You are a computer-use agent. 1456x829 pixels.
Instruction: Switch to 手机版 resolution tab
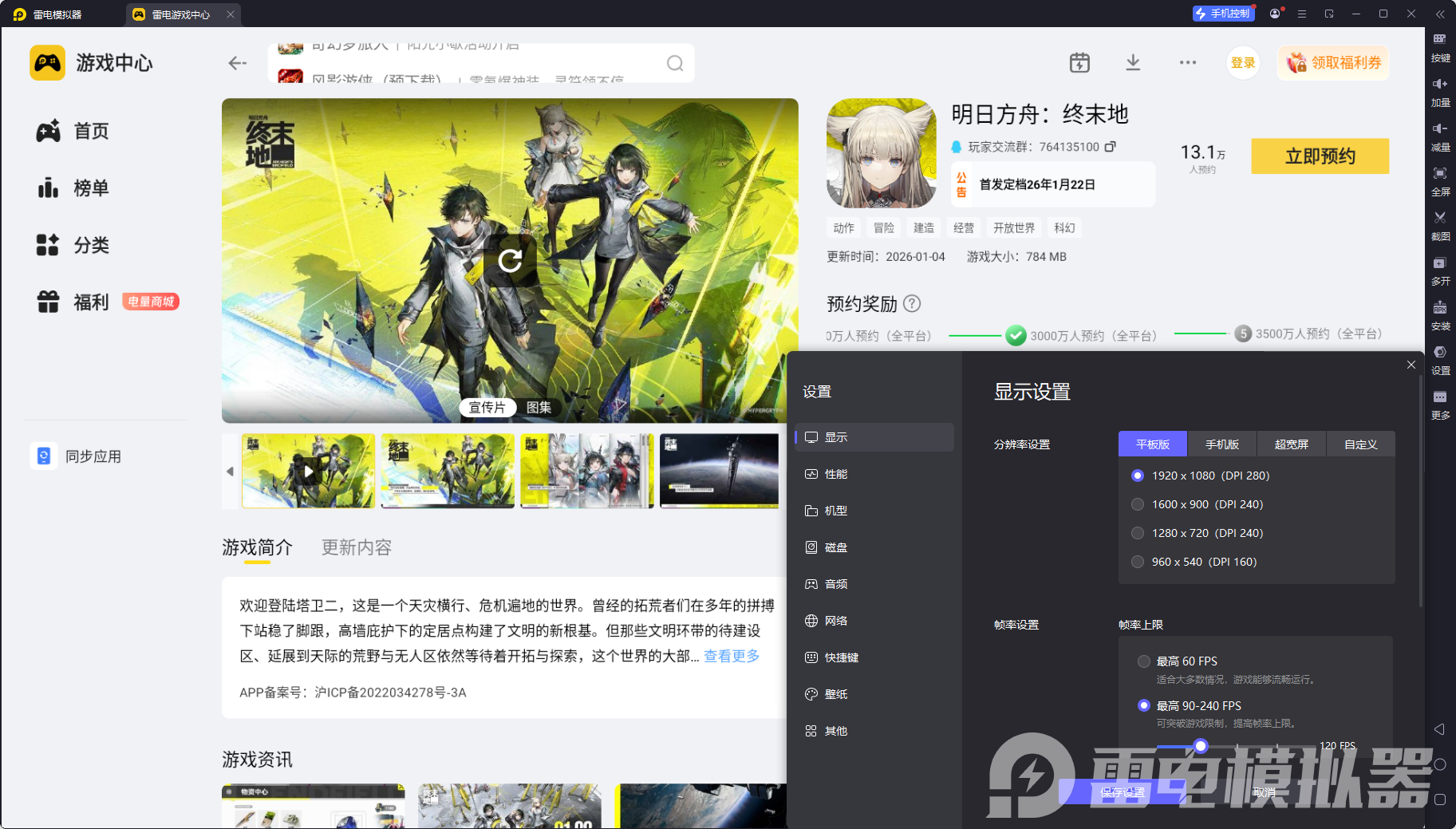1221,444
